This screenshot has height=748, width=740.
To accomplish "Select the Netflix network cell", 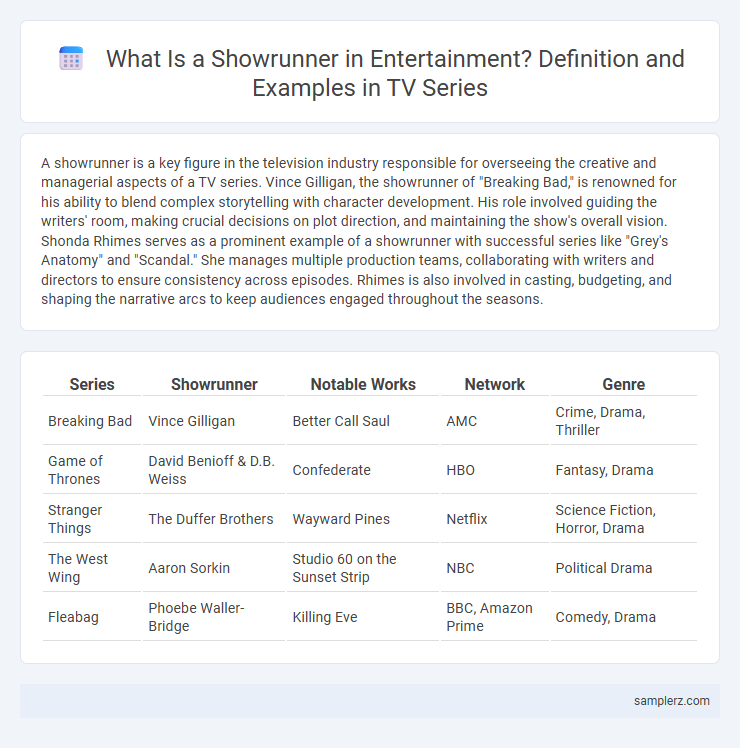I will pos(495,519).
